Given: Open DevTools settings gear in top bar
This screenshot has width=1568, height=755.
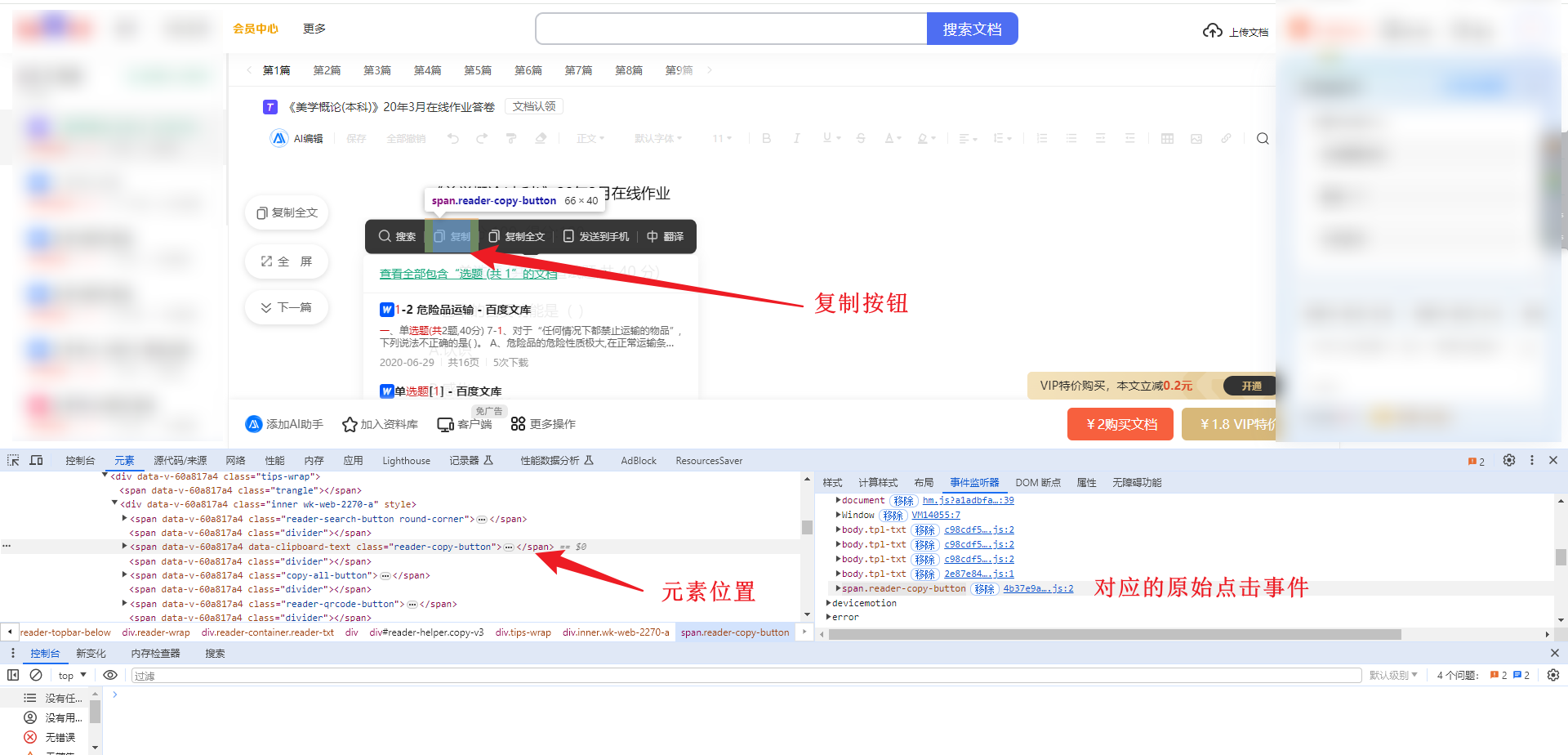Looking at the screenshot, I should [1509, 461].
